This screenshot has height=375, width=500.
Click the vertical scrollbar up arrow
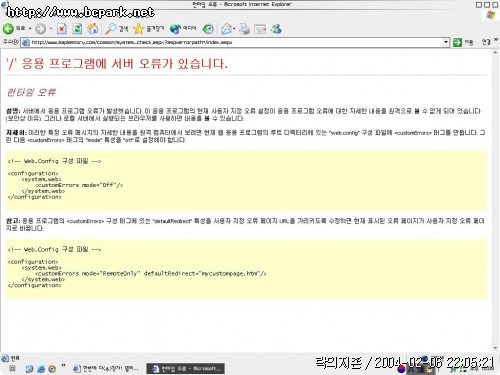495,53
